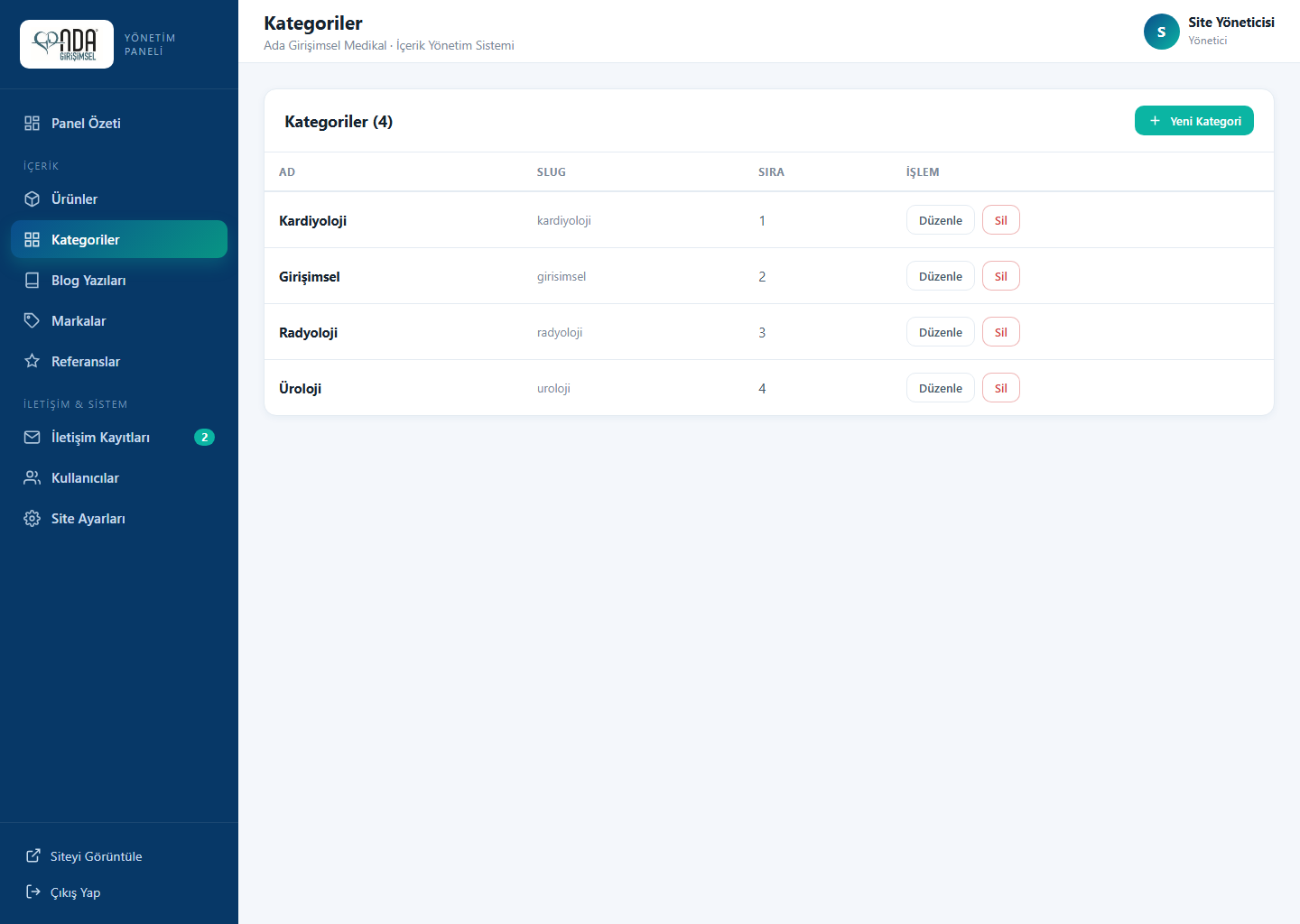Click the İŞLEM column header
Image resolution: width=1300 pixels, height=924 pixels.
923,172
